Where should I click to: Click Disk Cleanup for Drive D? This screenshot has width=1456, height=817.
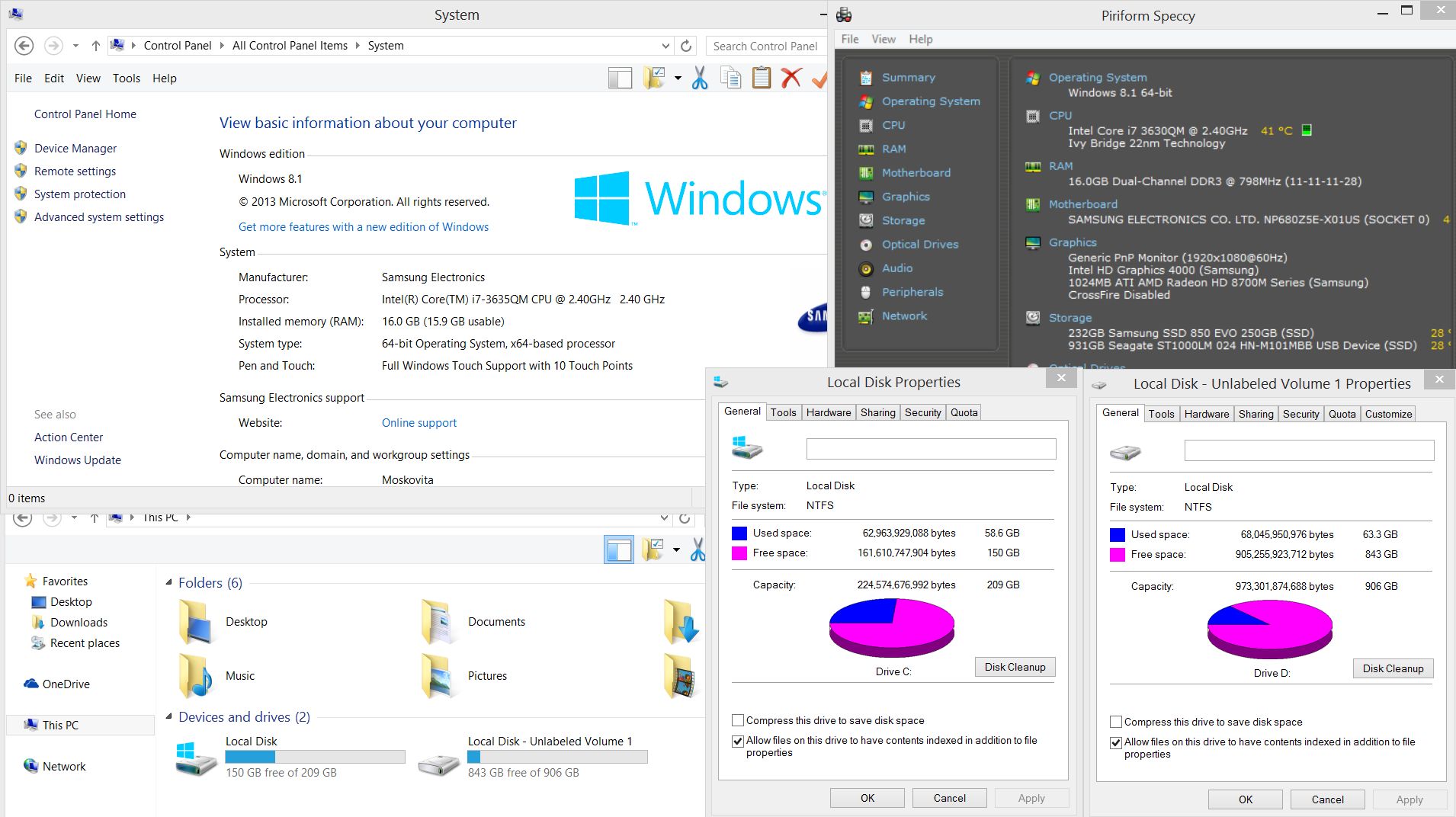pyautogui.click(x=1393, y=668)
